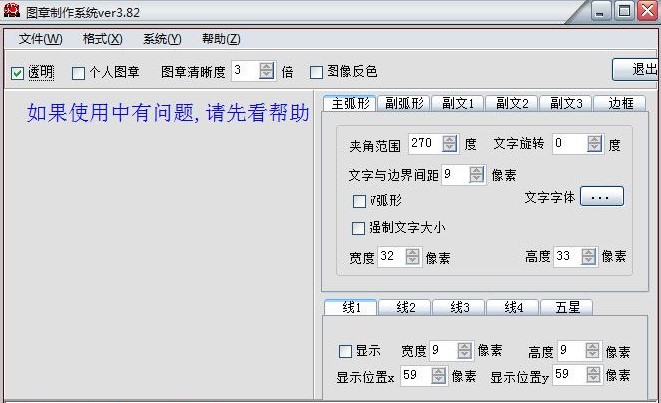Click the 线1 宽度 spinner arrows
This screenshot has height=403, width=661.
(465, 350)
